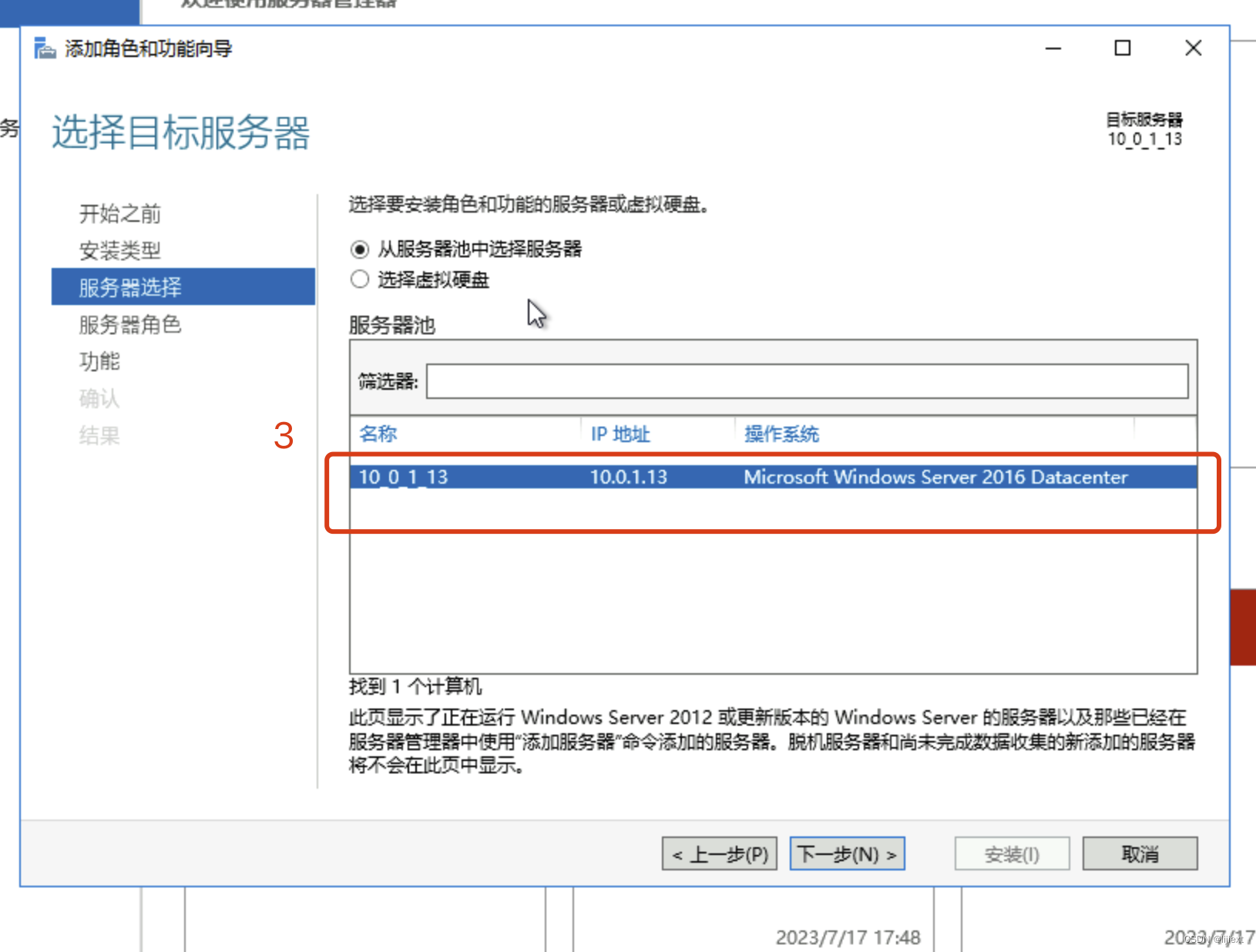Select '选择虚拟硬盘' radio button
This screenshot has height=952, width=1256.
point(359,279)
